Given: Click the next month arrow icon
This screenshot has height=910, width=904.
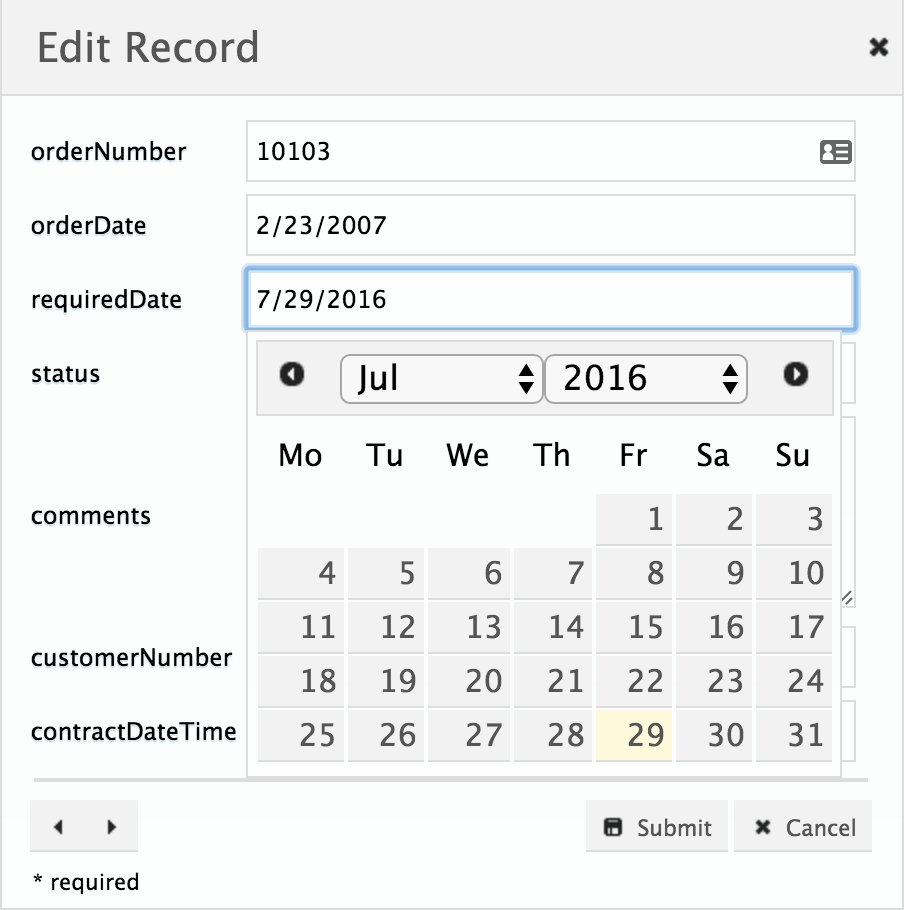Looking at the screenshot, I should pos(795,374).
